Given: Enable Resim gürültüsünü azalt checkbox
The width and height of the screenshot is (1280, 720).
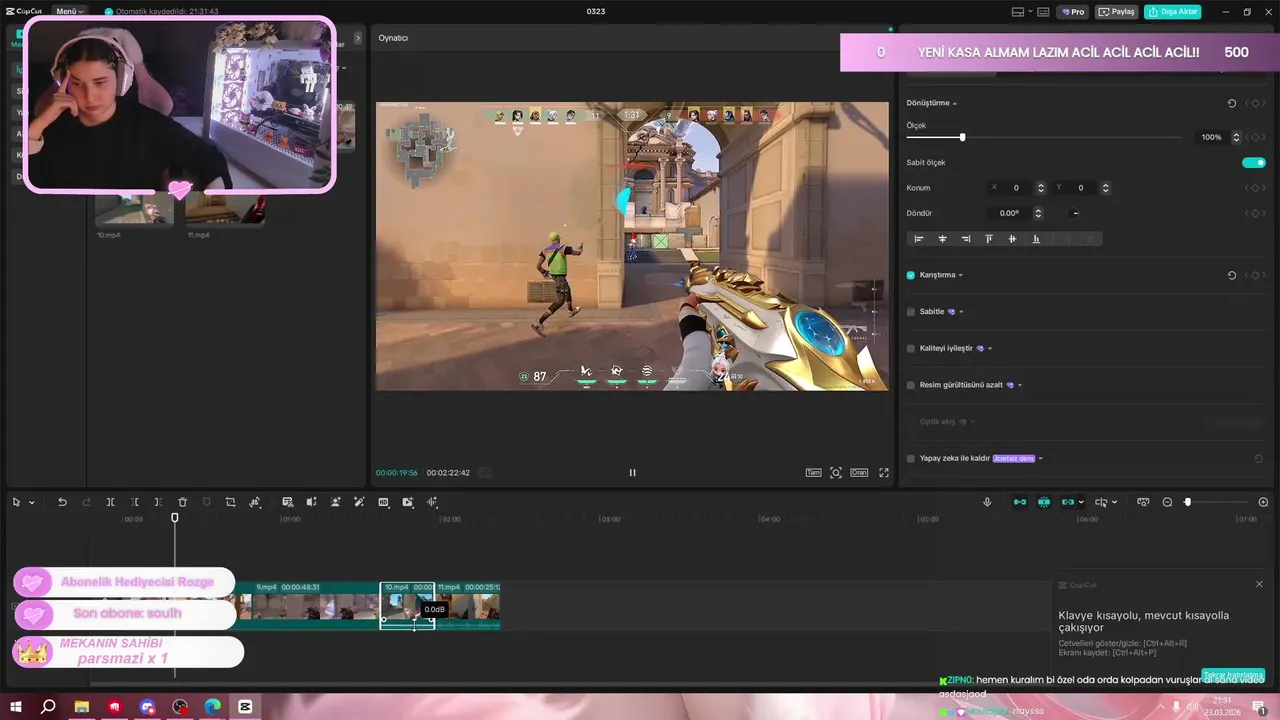Looking at the screenshot, I should coord(911,385).
